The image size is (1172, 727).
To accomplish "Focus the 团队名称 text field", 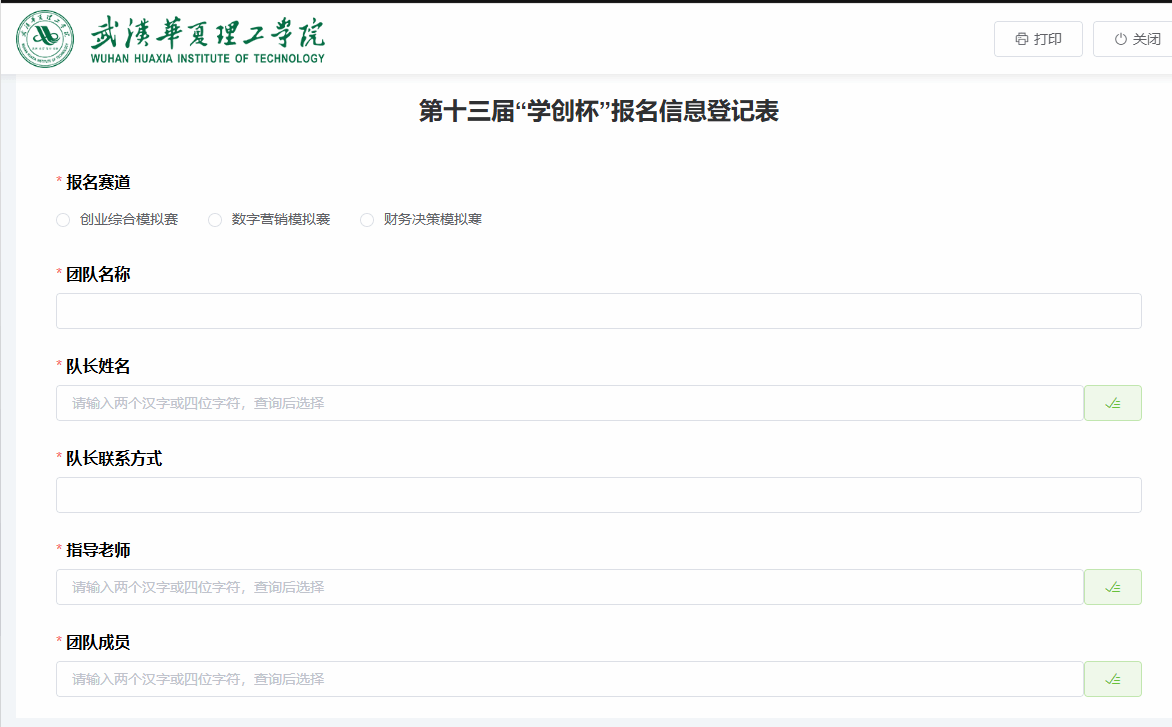I will coord(598,311).
